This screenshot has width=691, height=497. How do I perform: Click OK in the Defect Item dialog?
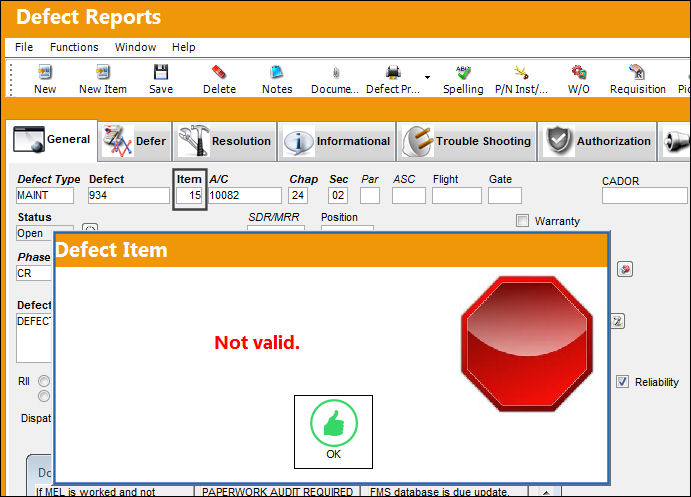pos(333,432)
